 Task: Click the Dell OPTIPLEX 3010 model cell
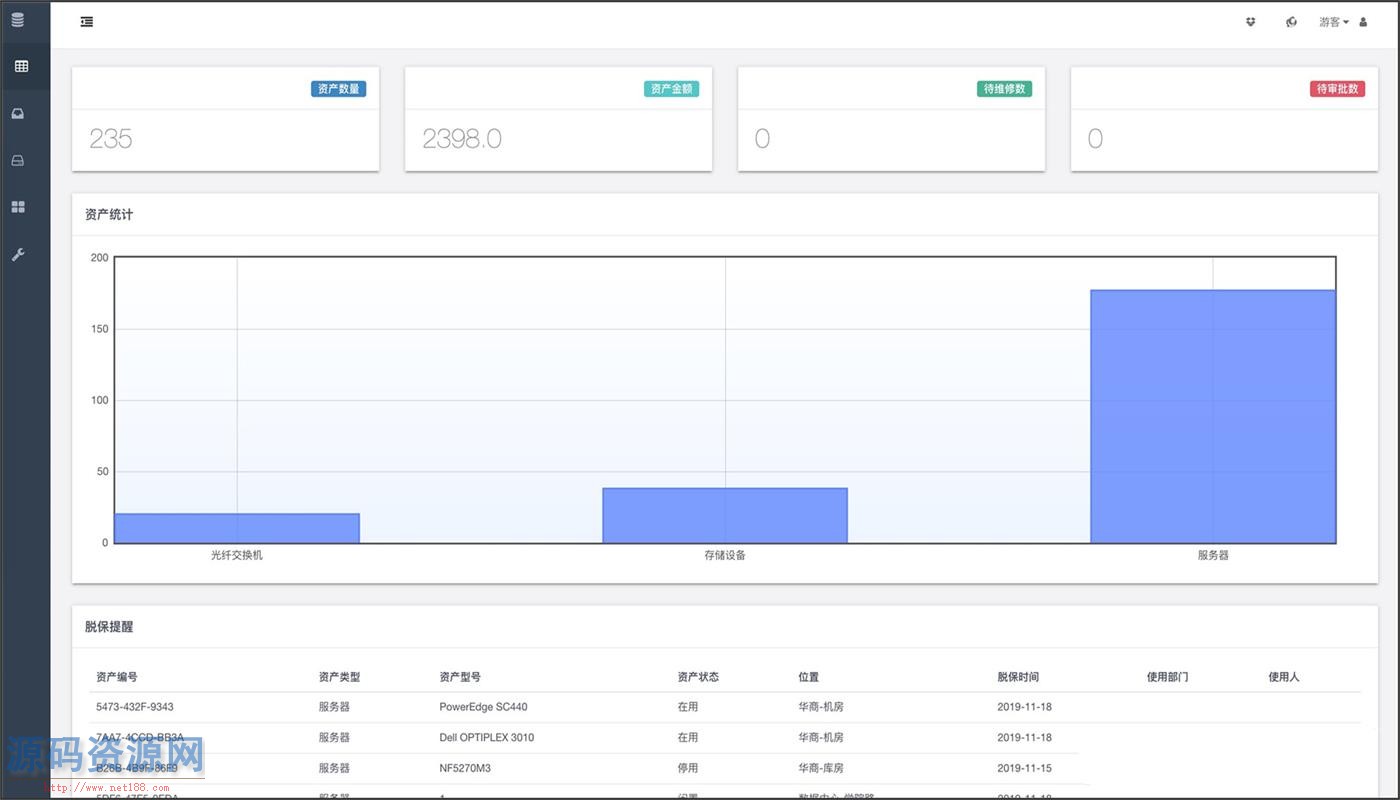click(486, 738)
